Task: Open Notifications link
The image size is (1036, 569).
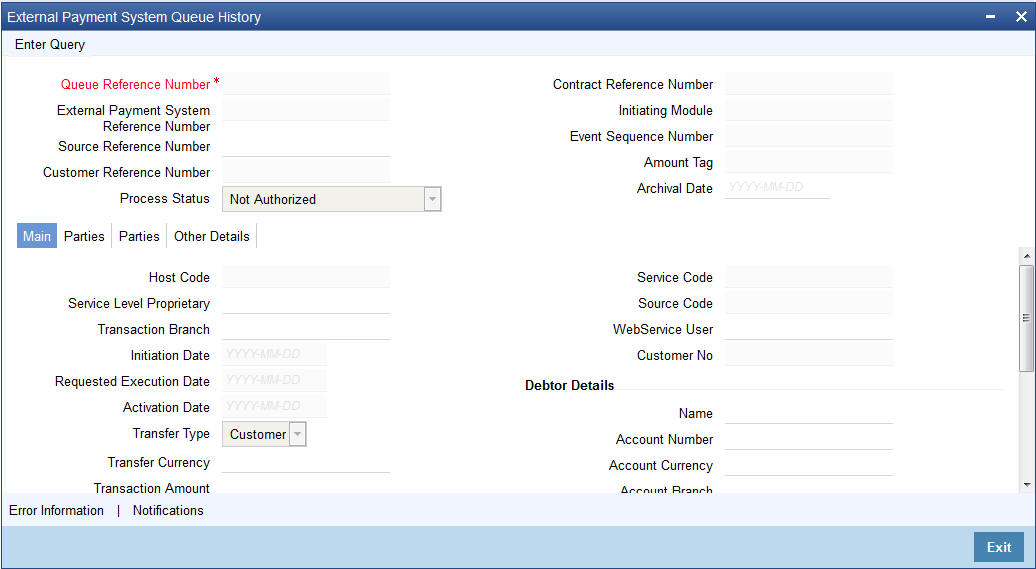Action: pyautogui.click(x=168, y=510)
